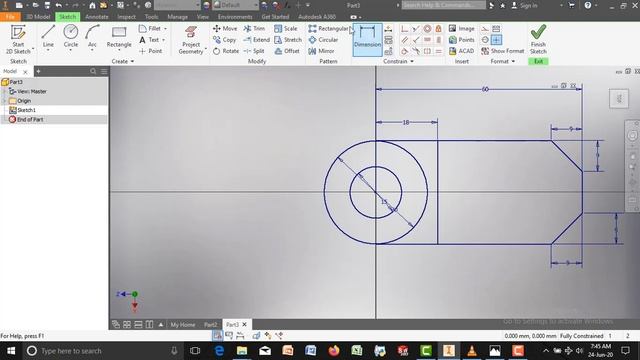Apply the Parallel constraint
The height and width of the screenshot is (360, 640).
pos(404,40)
